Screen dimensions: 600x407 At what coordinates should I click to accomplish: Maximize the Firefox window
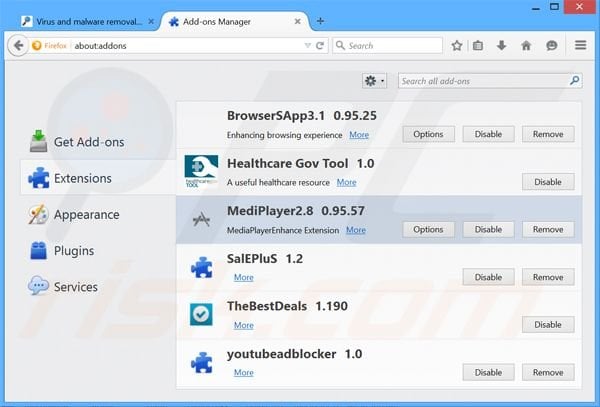click(x=554, y=7)
